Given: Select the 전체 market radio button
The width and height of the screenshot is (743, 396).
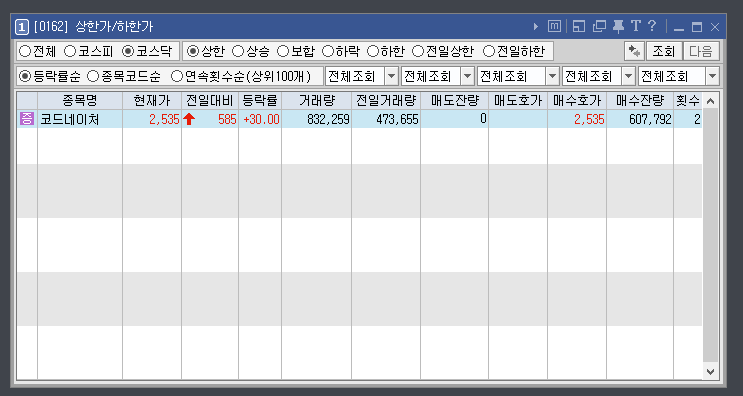Looking at the screenshot, I should coord(38,51).
